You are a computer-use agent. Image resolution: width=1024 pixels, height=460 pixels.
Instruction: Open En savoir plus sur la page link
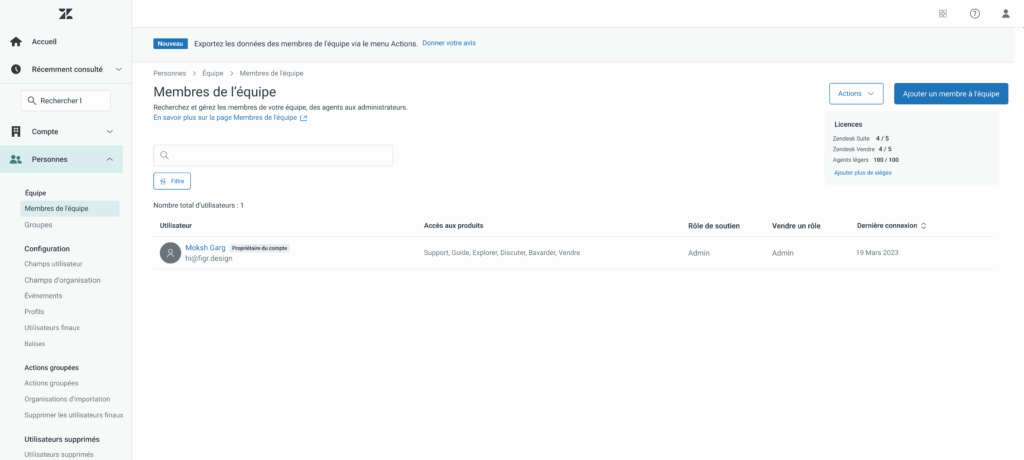tap(225, 118)
